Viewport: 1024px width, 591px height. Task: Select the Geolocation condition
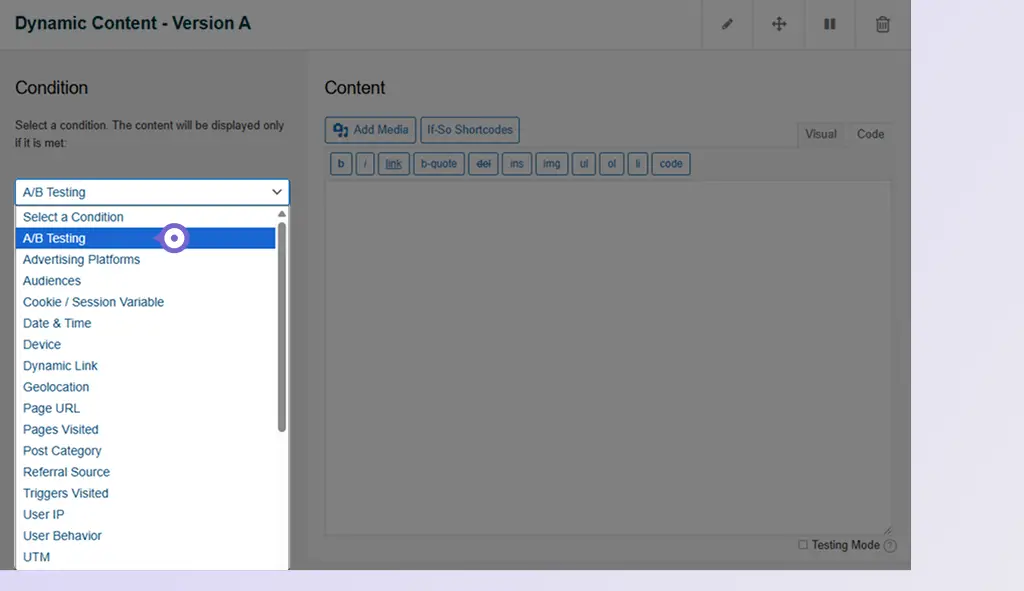pyautogui.click(x=145, y=387)
